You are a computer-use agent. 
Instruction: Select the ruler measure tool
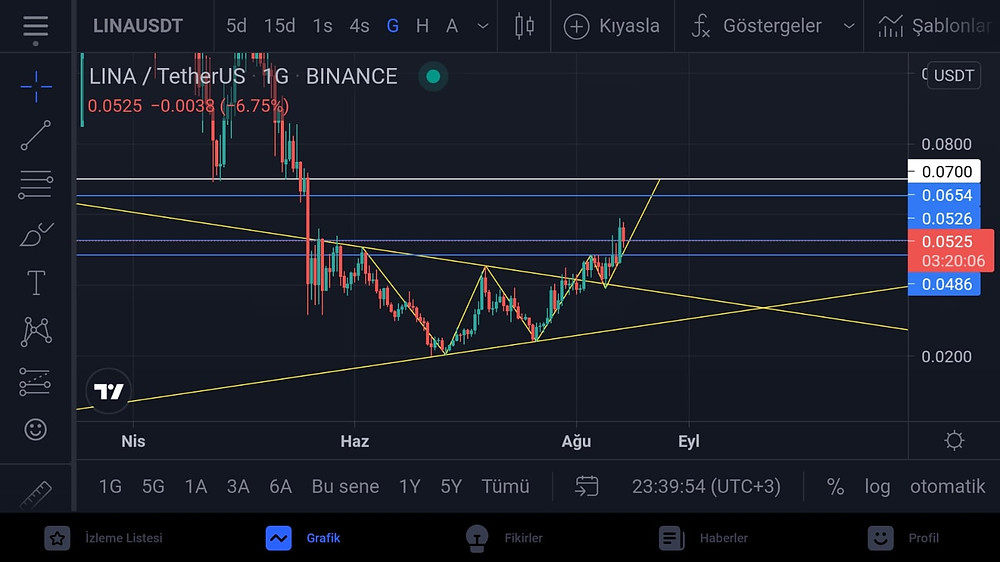36,495
